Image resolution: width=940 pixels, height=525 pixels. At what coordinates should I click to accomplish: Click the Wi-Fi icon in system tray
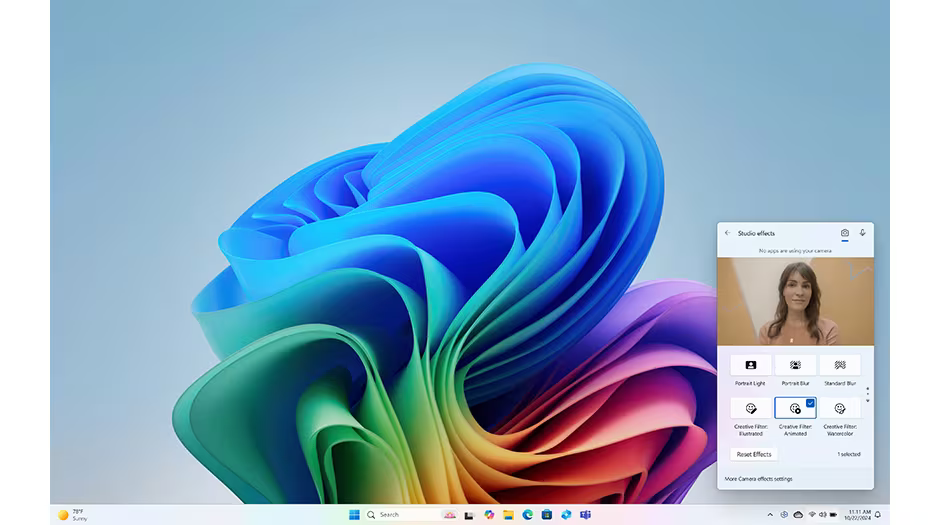pos(812,514)
